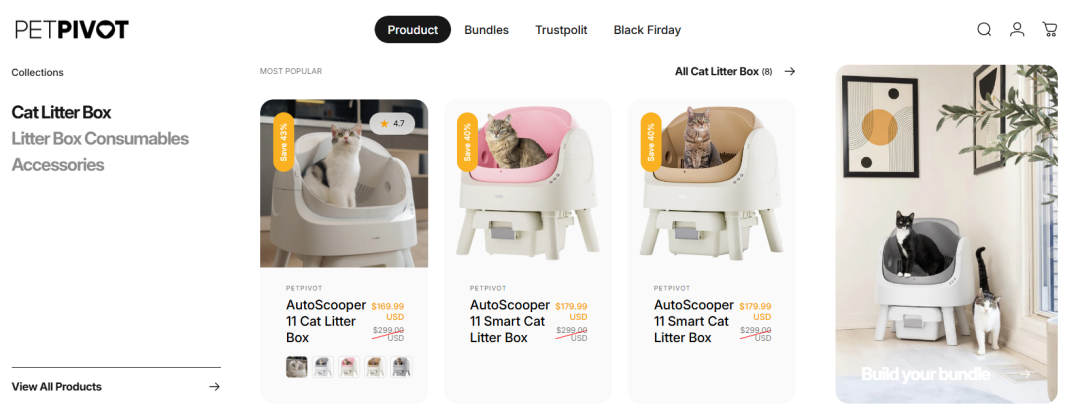Open the pink AutoScooper product image
This screenshot has height=418, width=1080.
(528, 185)
